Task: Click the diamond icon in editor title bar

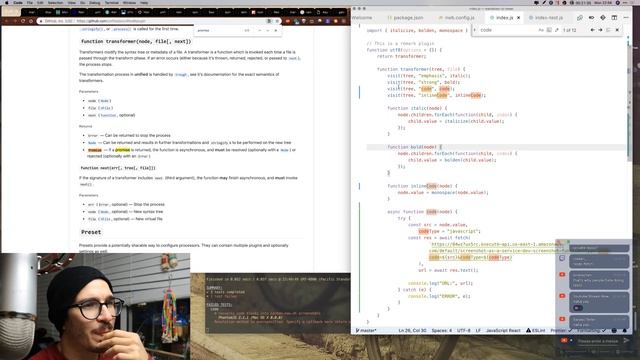Action: pyautogui.click(x=603, y=18)
